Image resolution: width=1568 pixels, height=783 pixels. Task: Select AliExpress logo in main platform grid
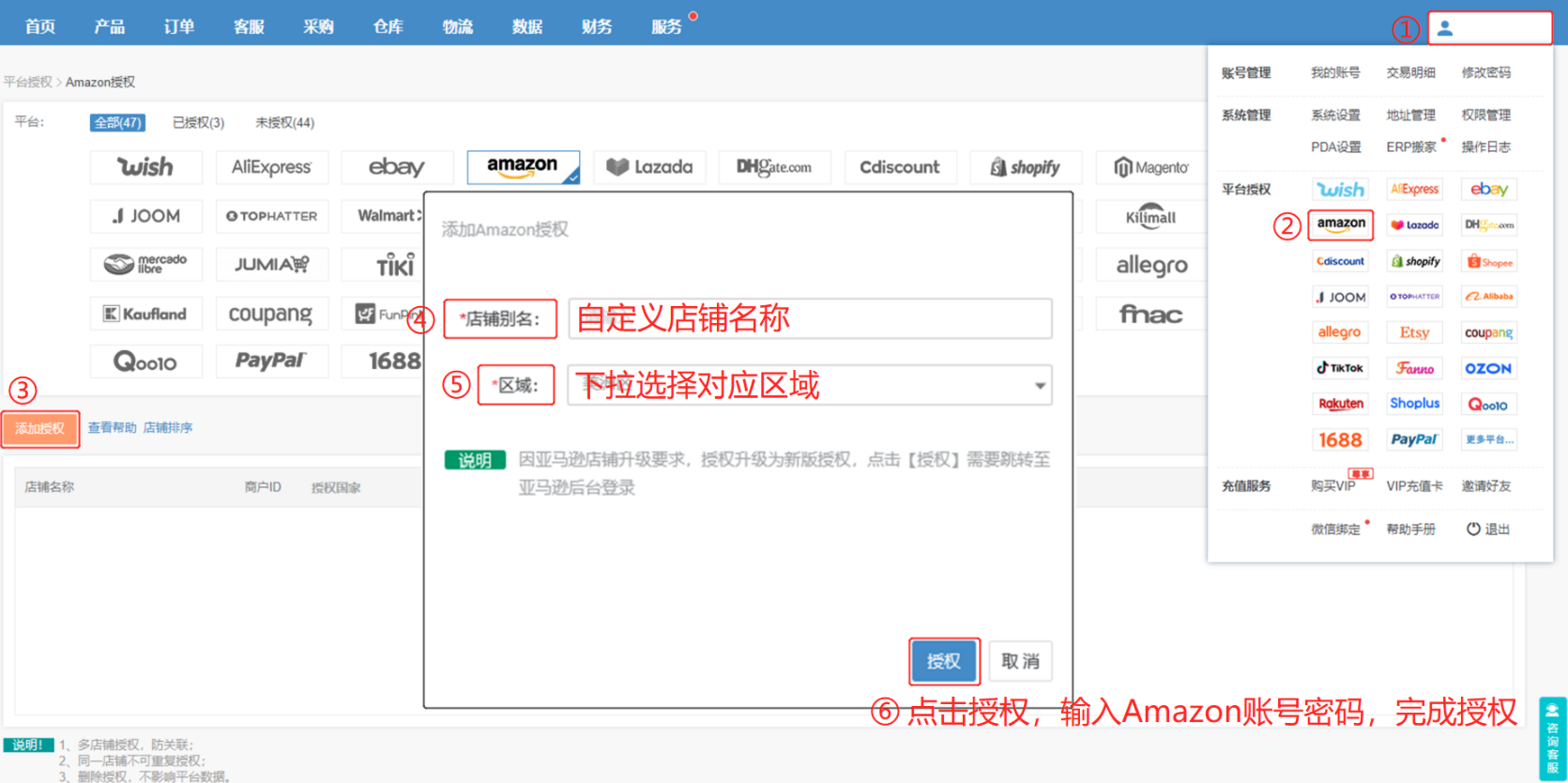coord(271,167)
